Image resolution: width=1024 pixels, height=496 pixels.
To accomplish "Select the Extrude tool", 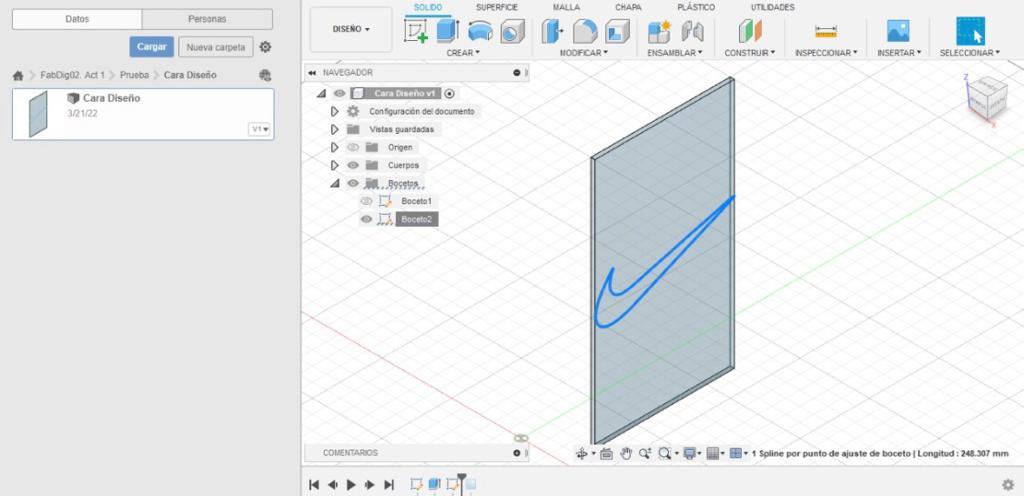I will click(x=447, y=31).
